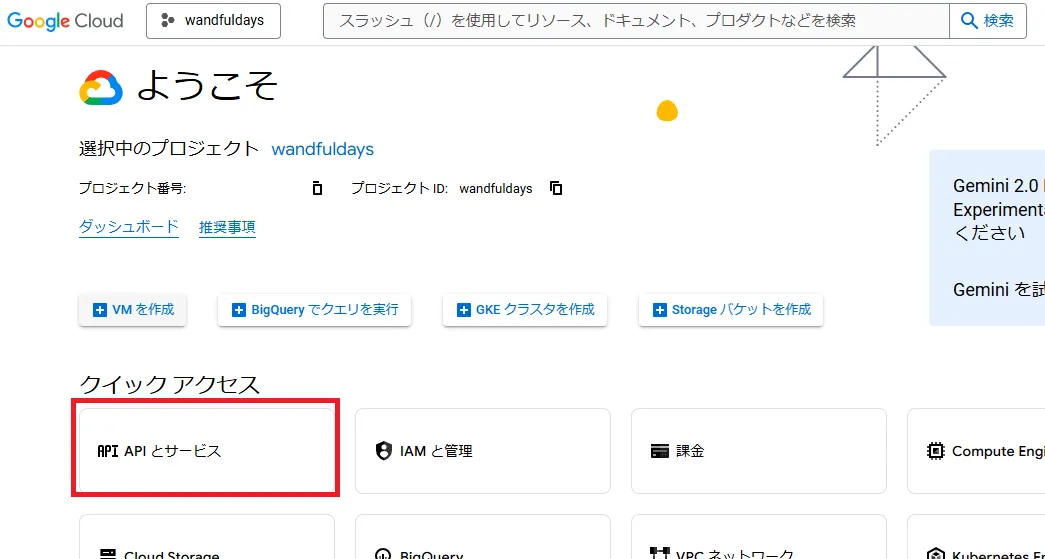Viewport: 1045px width, 559px height.
Task: Click plus icon on GKE button
Action: [x=464, y=310]
